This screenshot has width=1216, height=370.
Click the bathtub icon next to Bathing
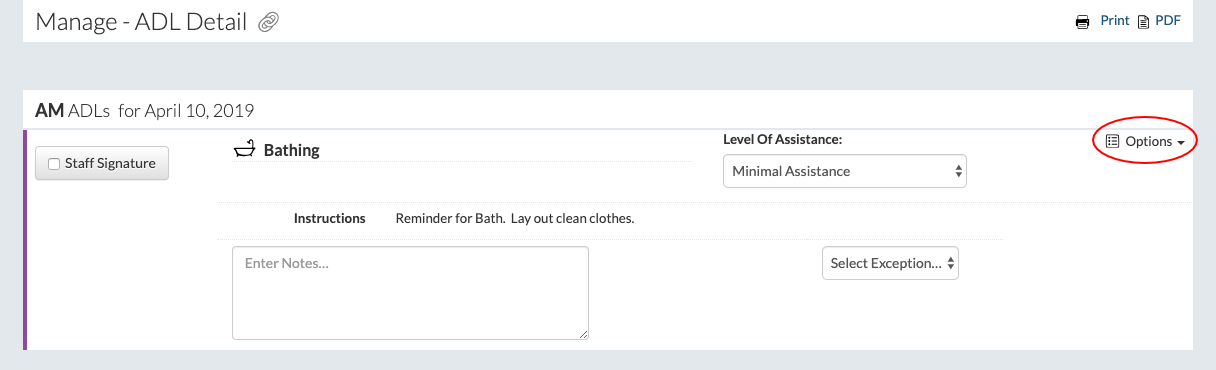(x=244, y=150)
